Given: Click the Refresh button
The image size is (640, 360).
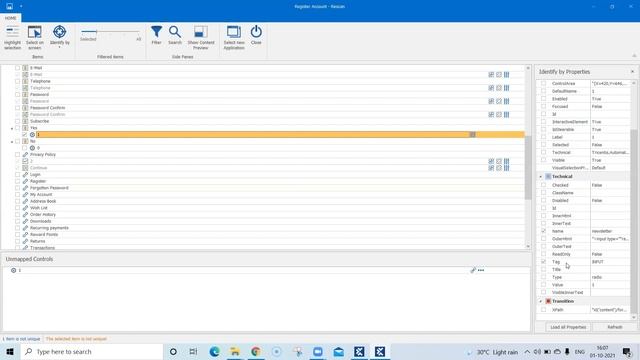Looking at the screenshot, I should click(615, 327).
